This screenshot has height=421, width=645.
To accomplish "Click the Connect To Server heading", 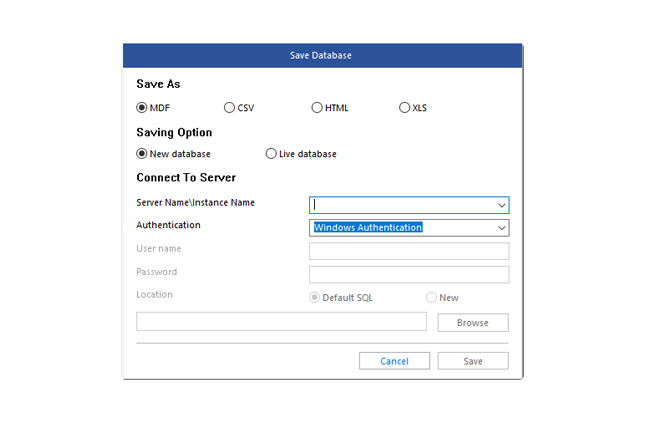I will [x=186, y=177].
